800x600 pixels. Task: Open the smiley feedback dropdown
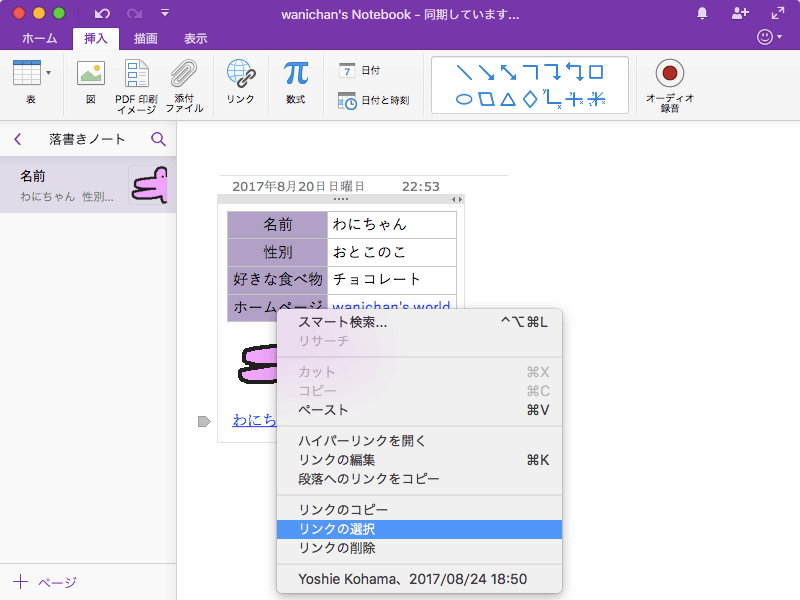tap(770, 38)
